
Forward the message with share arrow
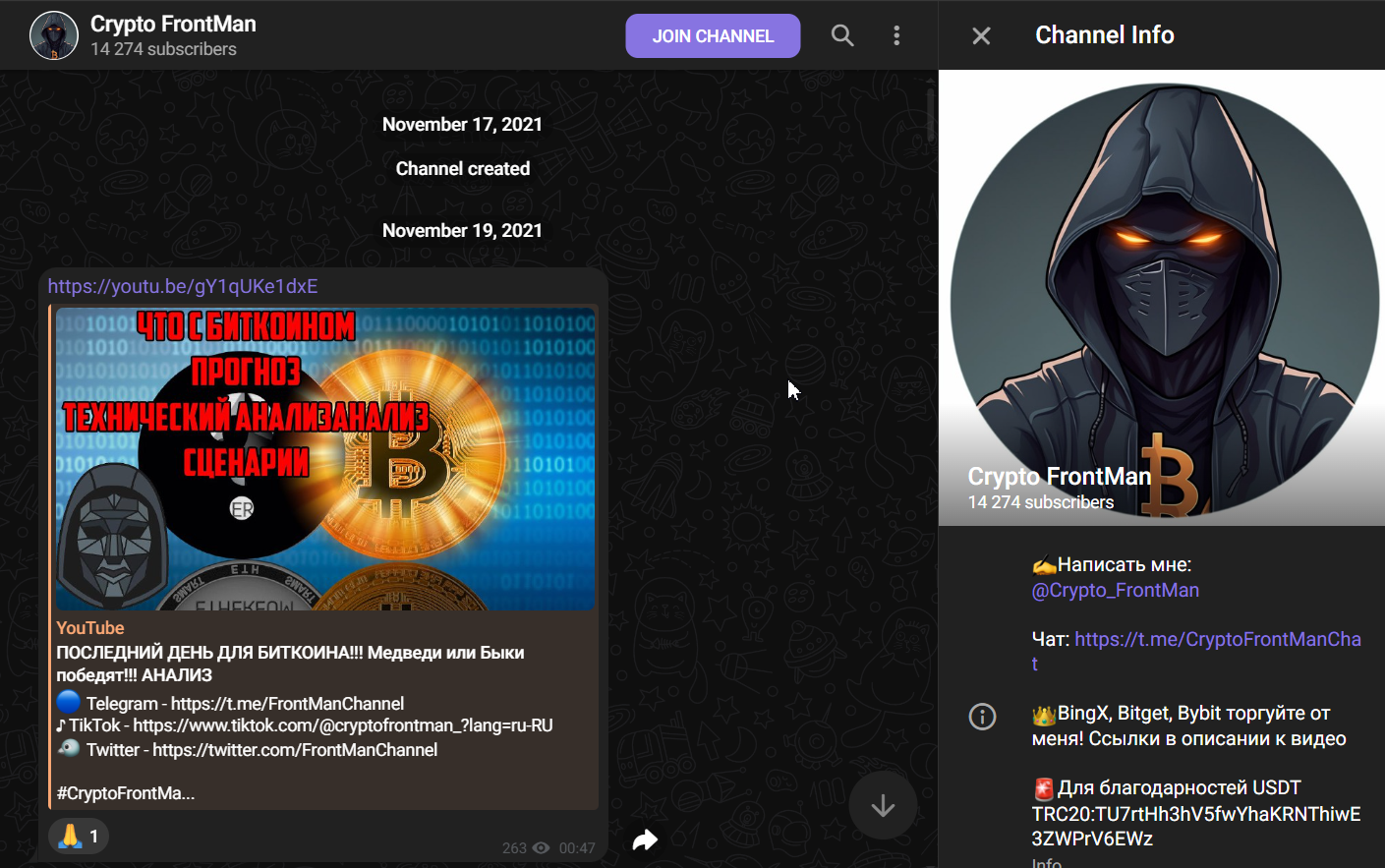pyautogui.click(x=645, y=839)
